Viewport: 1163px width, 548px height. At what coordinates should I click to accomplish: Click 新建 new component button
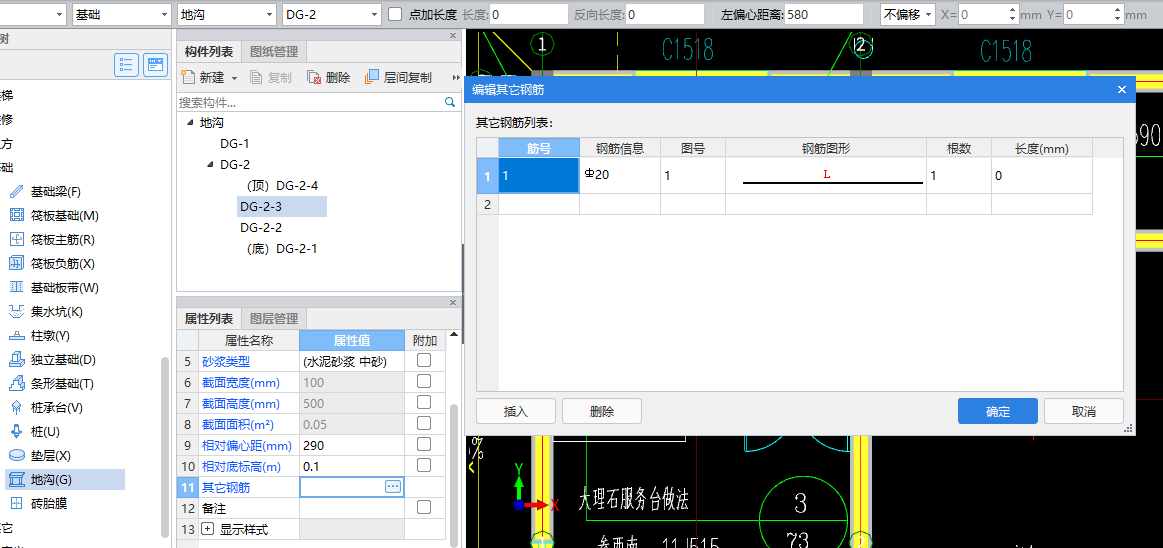203,77
